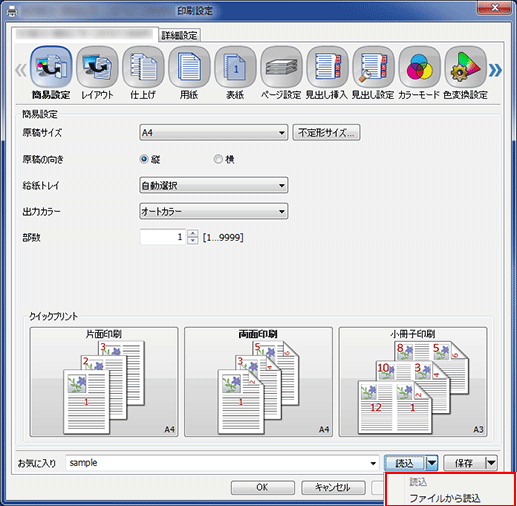Select the 簡易設定 icon
517x506 pixels.
pyautogui.click(x=51, y=67)
